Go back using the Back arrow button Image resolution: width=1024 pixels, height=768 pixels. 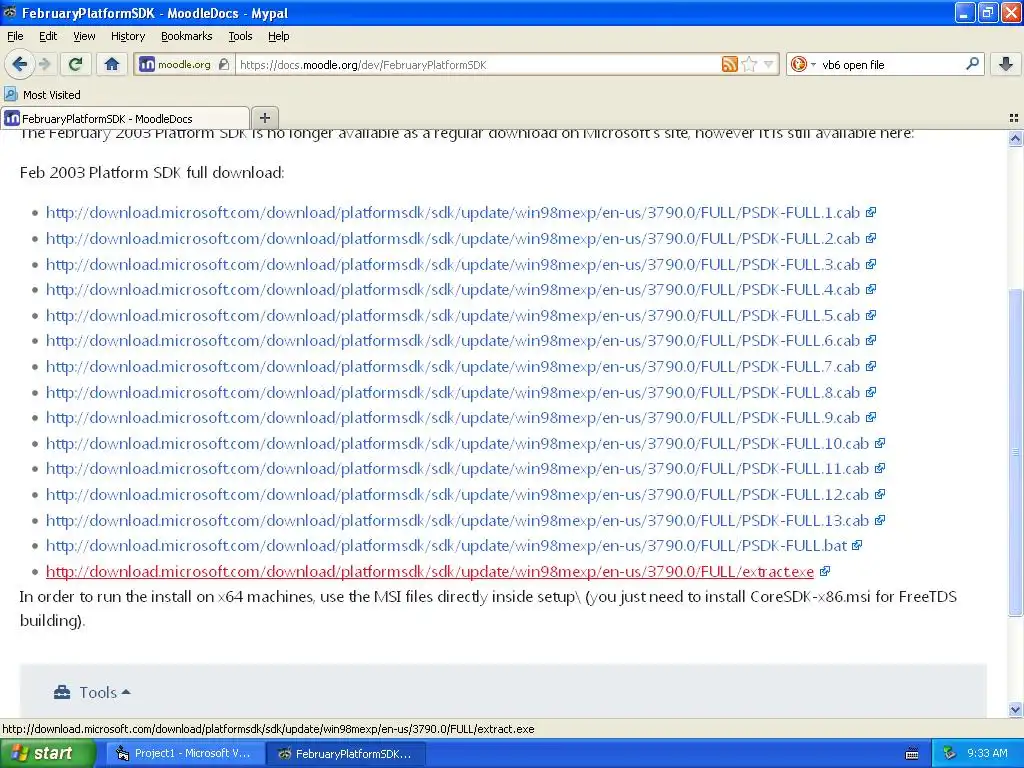point(19,64)
